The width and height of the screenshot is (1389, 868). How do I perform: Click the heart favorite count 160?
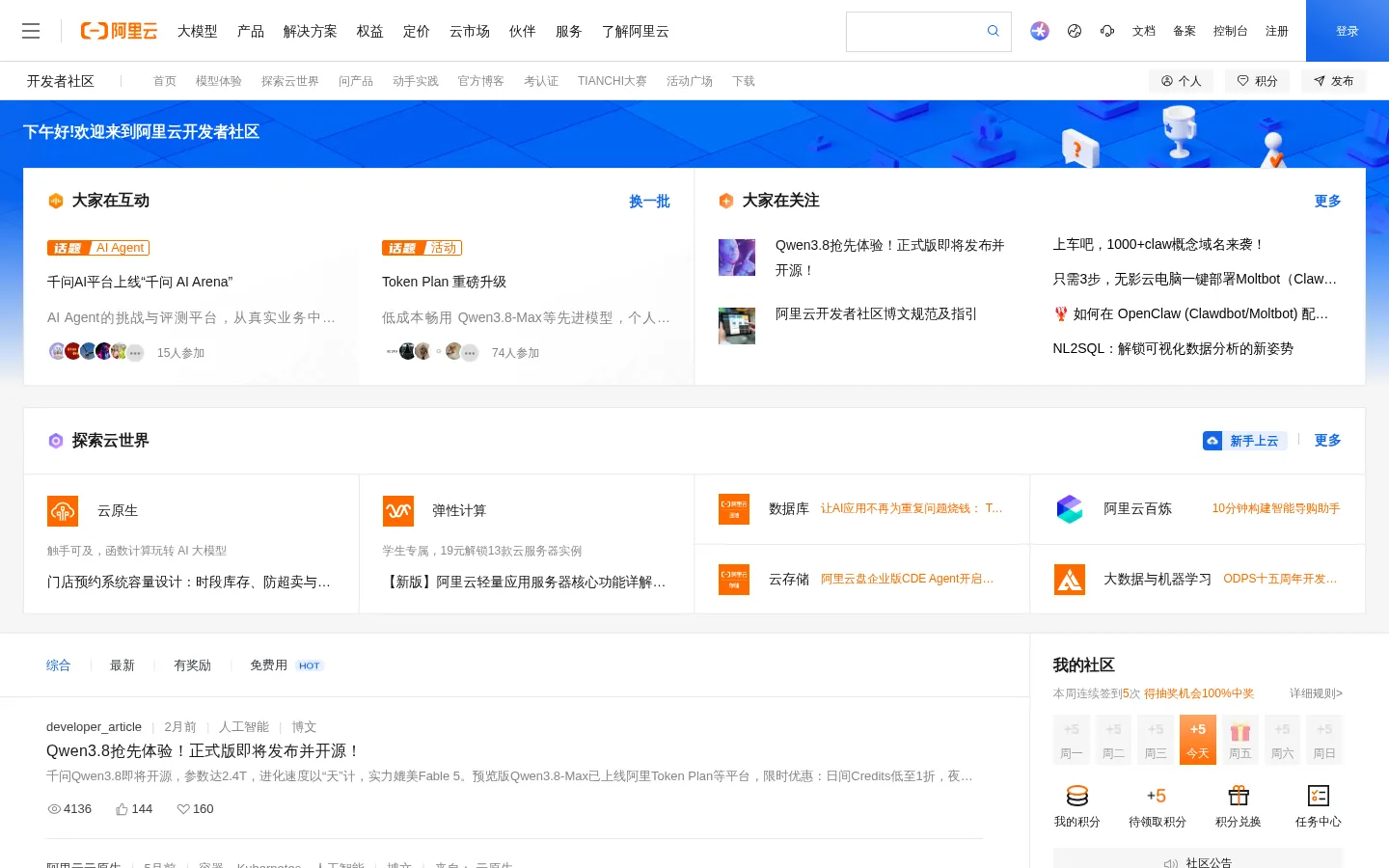(x=195, y=809)
